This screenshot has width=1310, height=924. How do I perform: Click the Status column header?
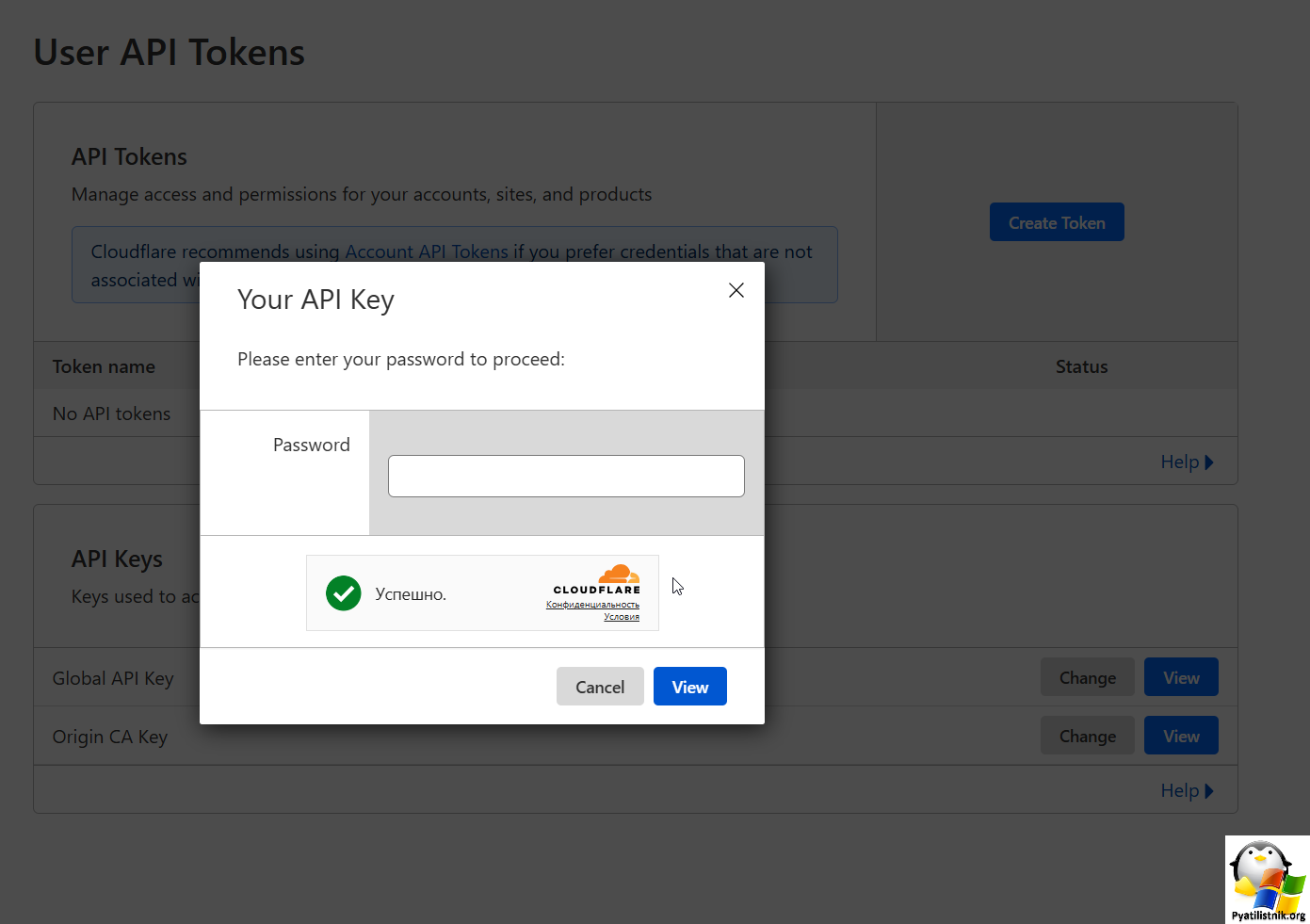1081,366
